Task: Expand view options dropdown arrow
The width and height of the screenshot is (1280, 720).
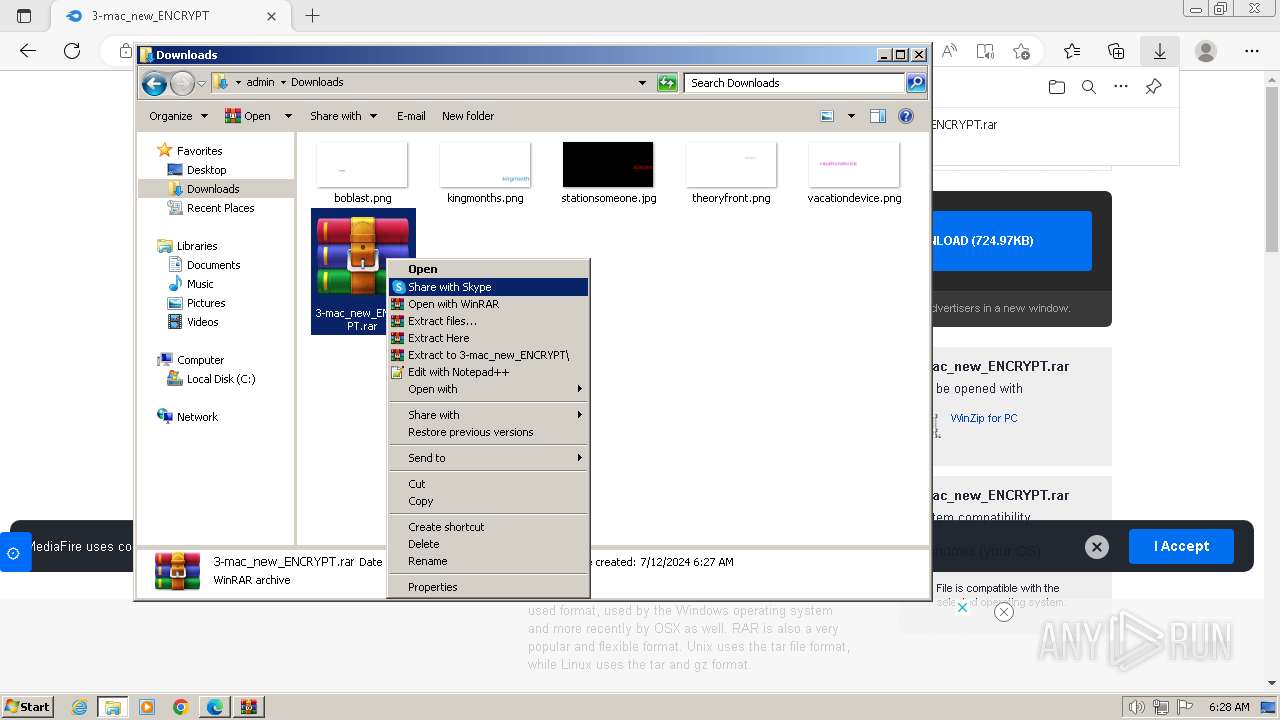Action: tap(851, 116)
